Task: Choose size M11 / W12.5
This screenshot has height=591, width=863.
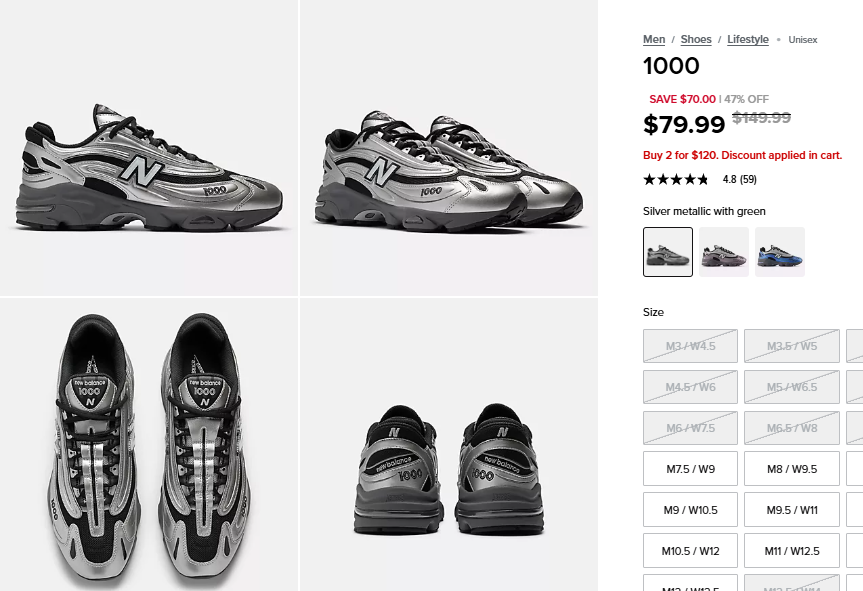Action: tap(792, 551)
